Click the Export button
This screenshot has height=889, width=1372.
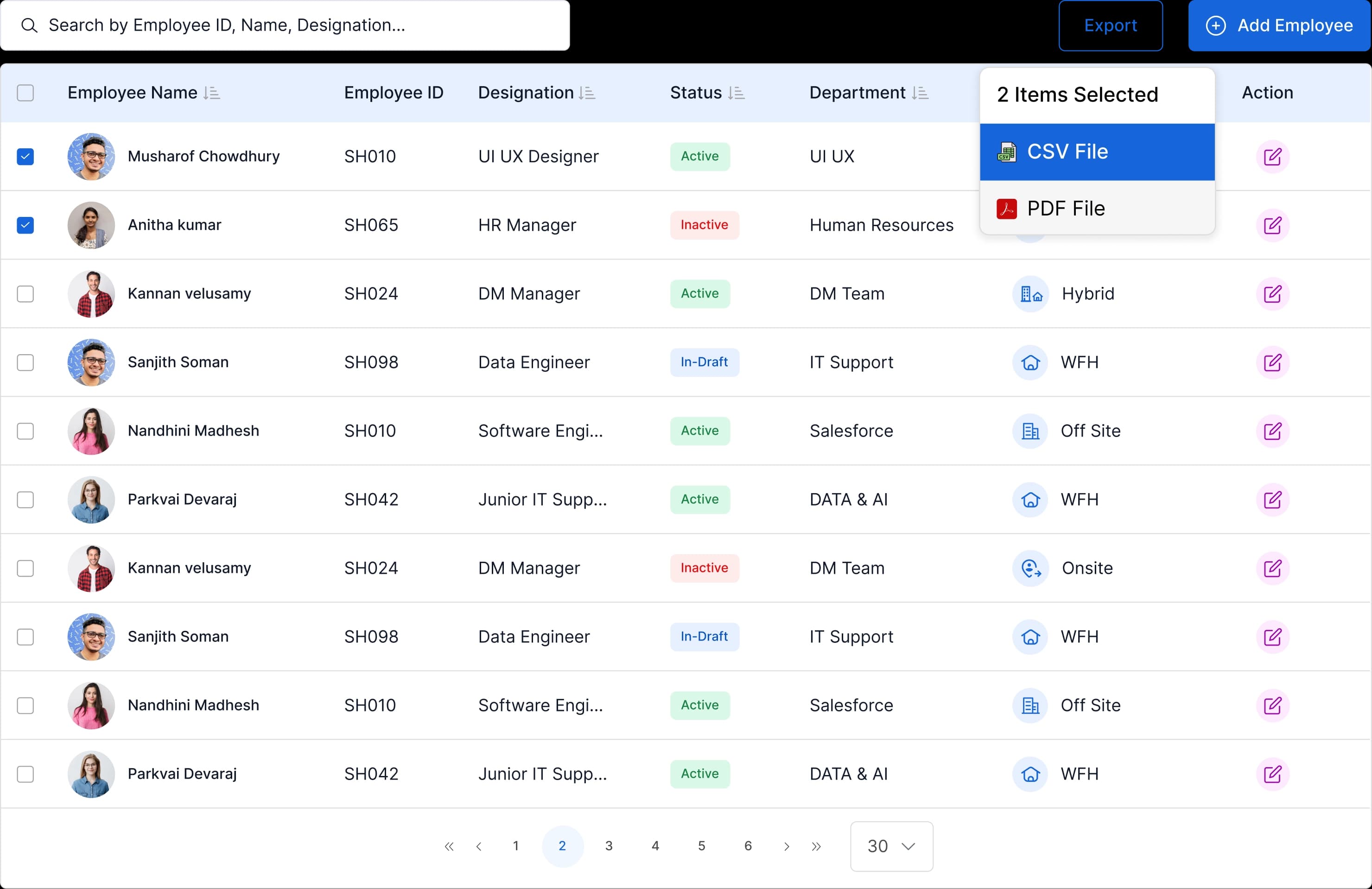1110,25
